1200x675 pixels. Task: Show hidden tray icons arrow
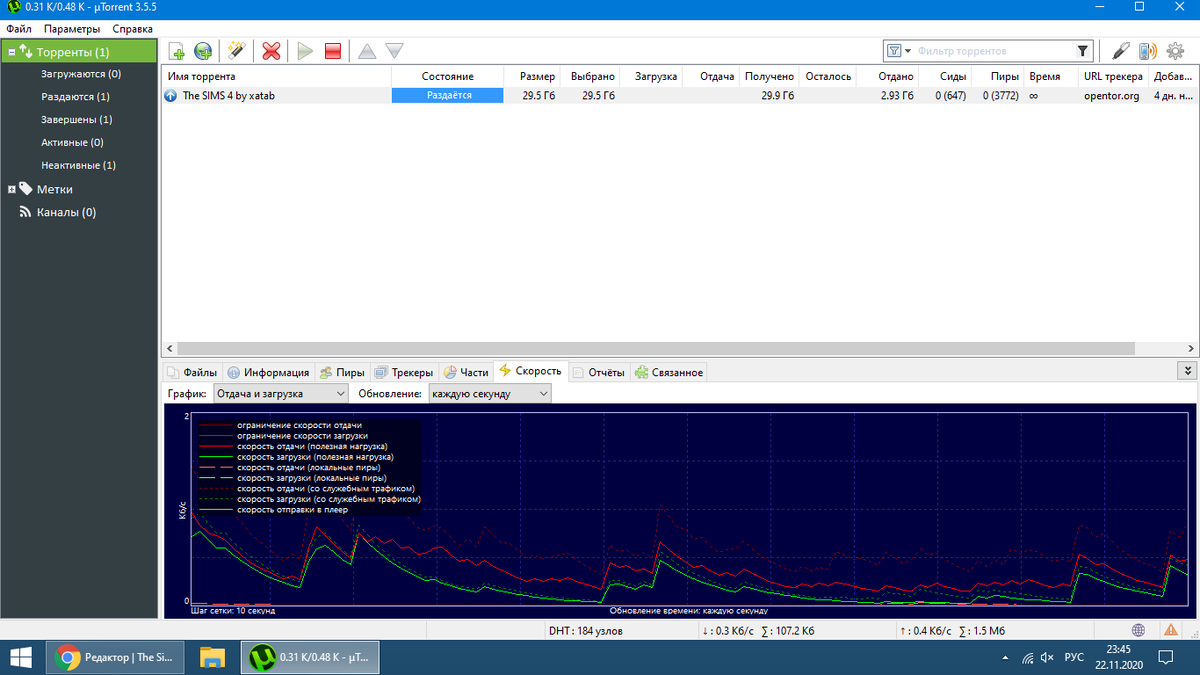(1005, 657)
